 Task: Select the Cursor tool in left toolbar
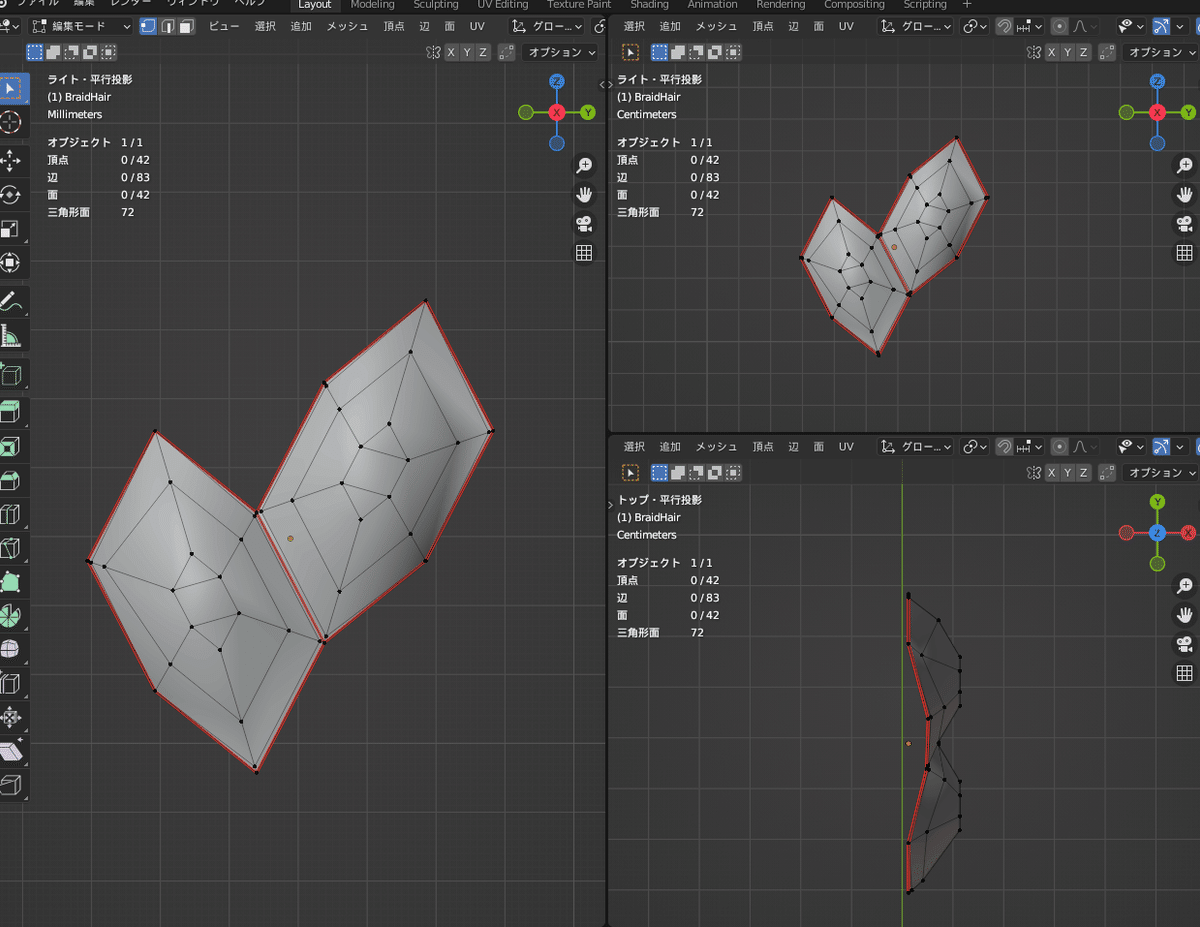tap(11, 122)
